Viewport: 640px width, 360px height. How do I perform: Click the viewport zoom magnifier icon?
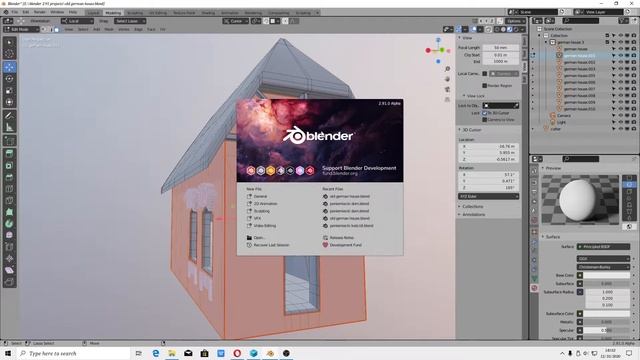447,69
